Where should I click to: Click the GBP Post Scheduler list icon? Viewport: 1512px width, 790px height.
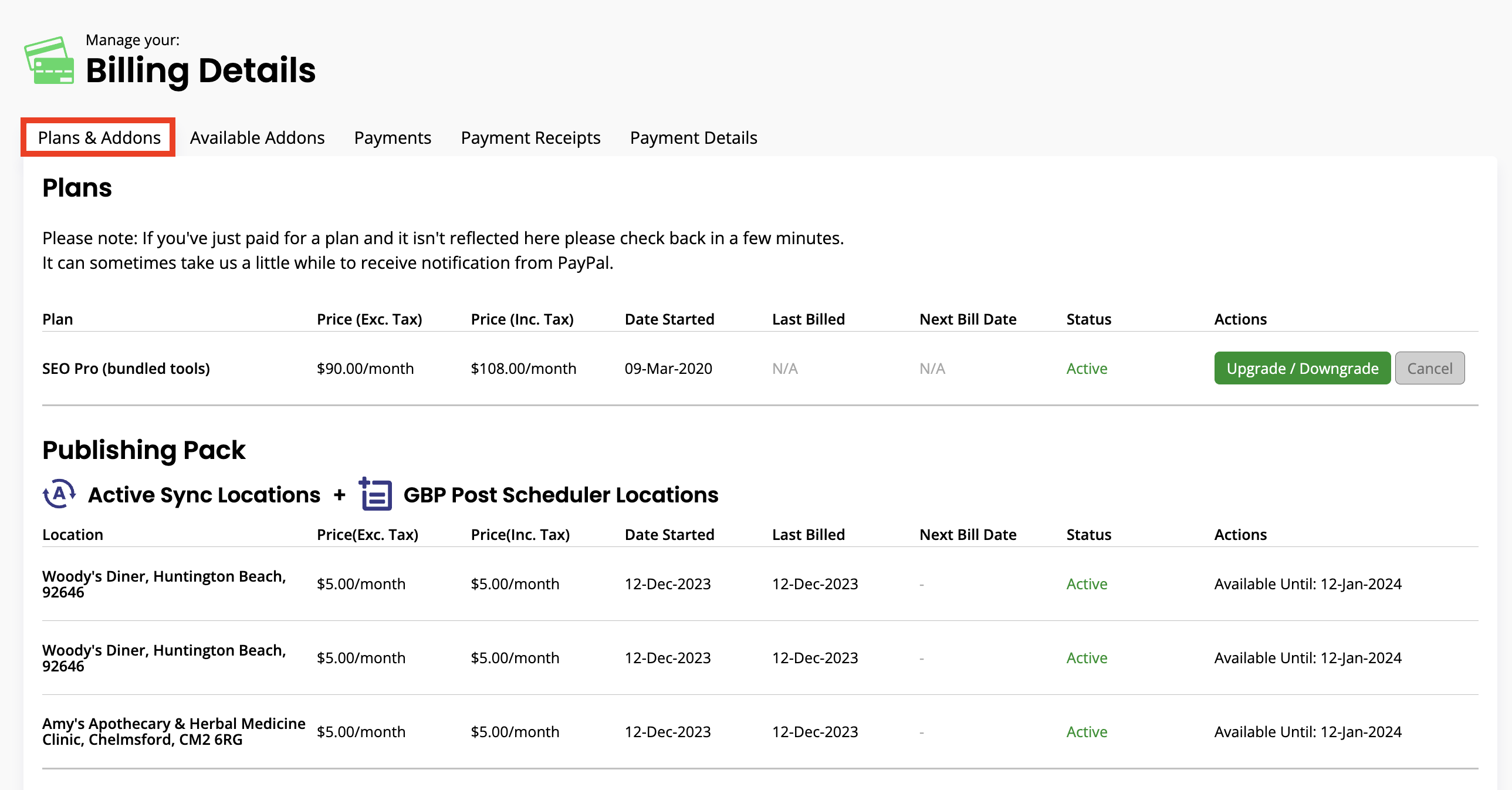pos(375,494)
